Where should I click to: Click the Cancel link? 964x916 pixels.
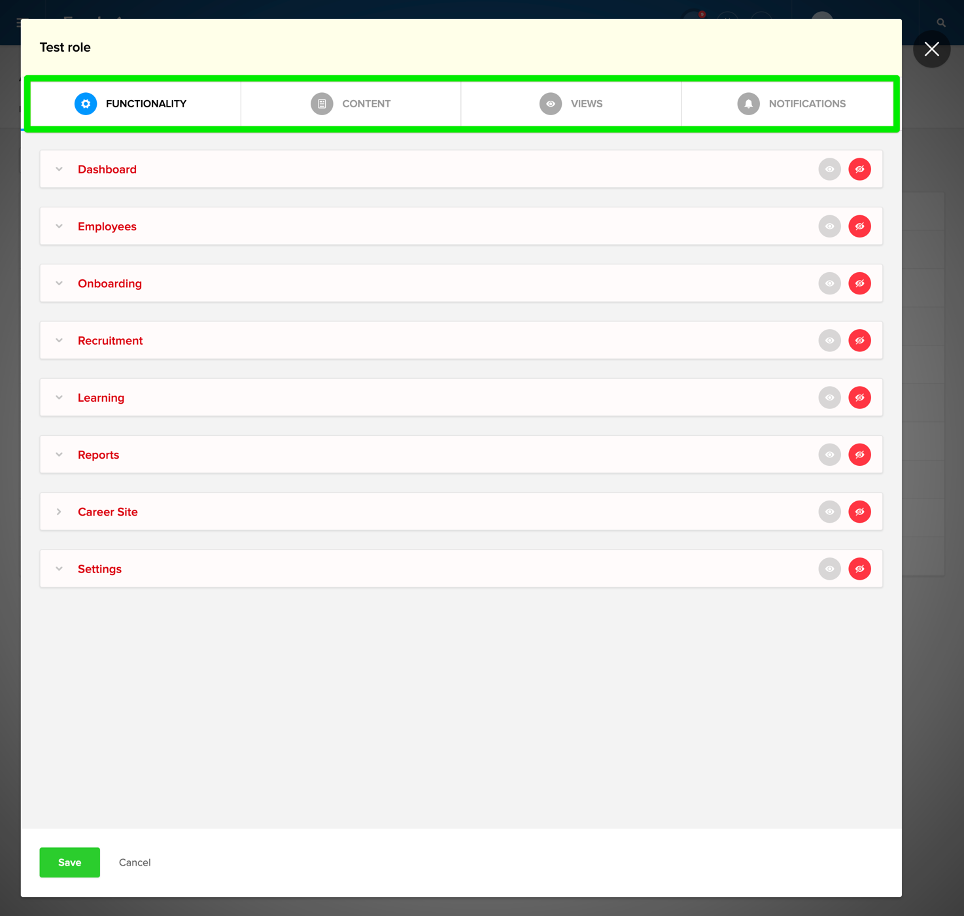pos(135,862)
